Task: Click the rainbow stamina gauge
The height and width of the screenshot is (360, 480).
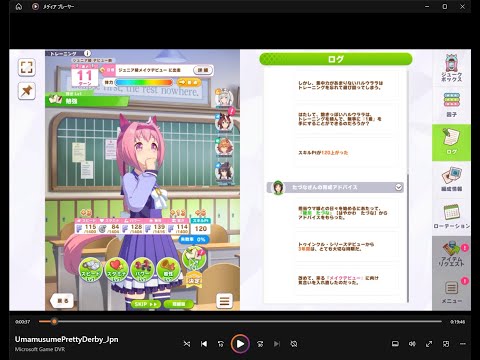Action: 144,82
